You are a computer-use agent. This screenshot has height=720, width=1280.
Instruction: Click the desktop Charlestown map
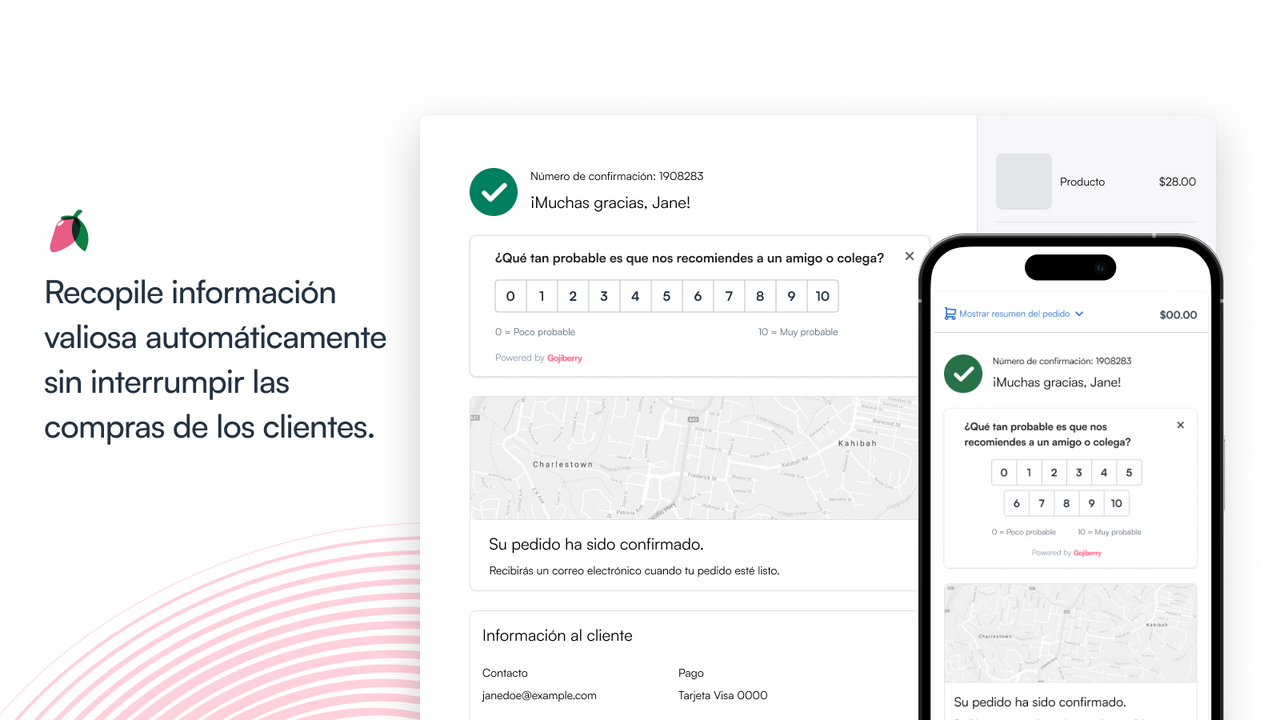(x=694, y=458)
